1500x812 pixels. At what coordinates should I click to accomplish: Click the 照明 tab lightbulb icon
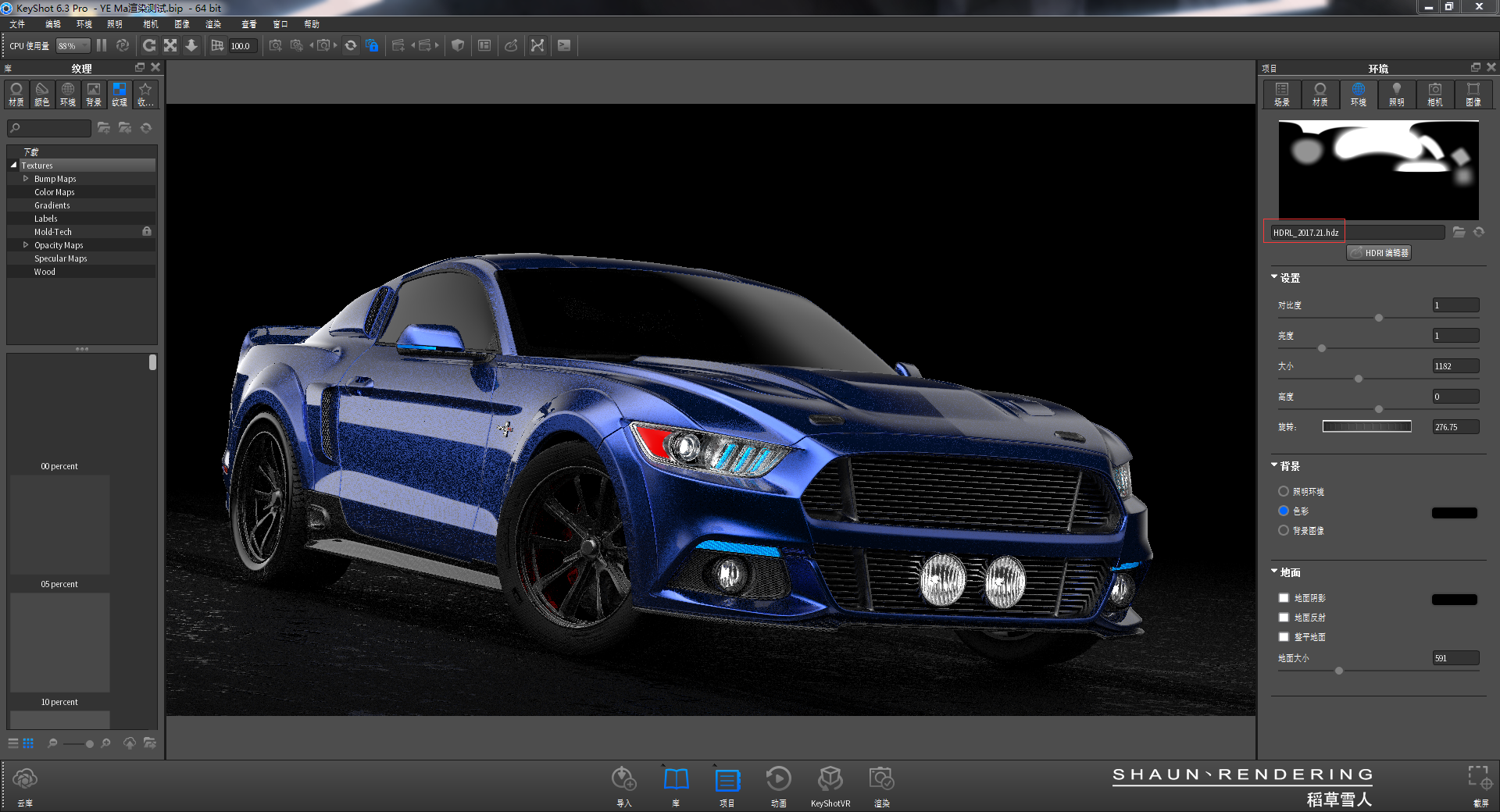pos(1397,94)
